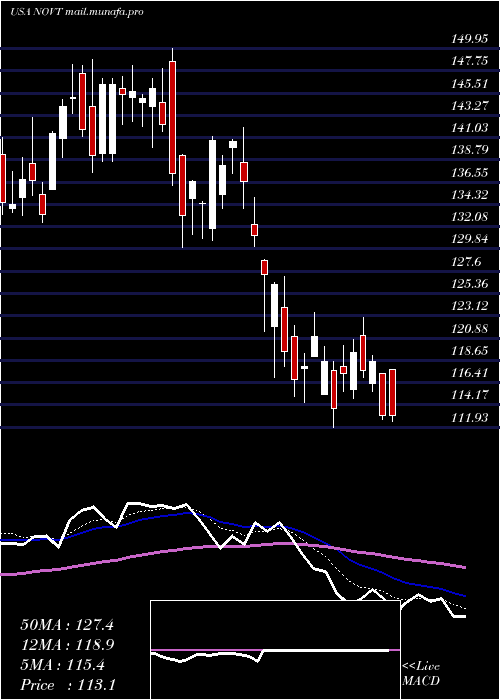Image resolution: width=500 pixels, height=700 pixels.
Task: Click the 114.17 price axis label
Action: click(x=469, y=395)
